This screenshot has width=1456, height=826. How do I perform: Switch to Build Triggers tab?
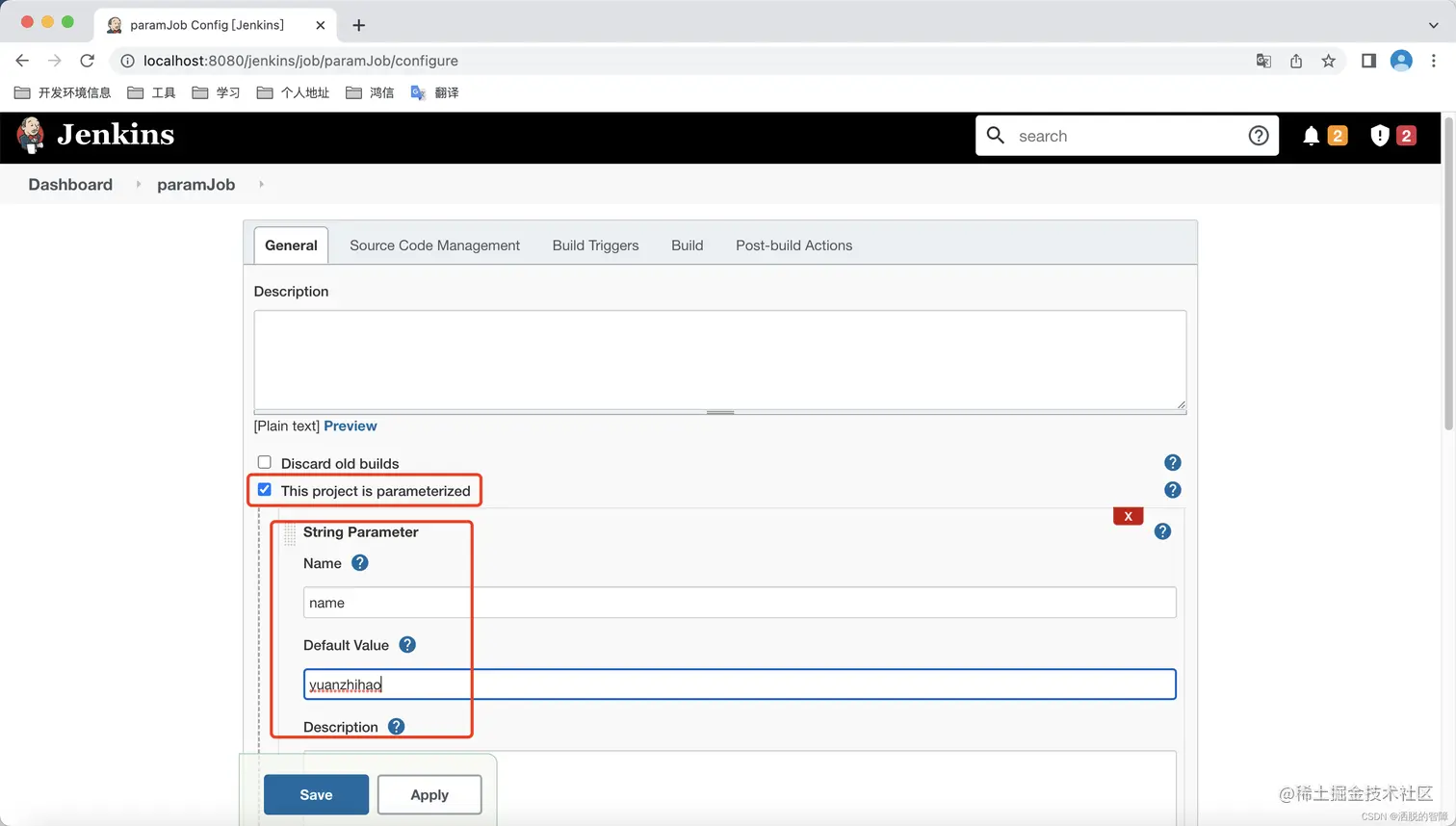tap(595, 245)
